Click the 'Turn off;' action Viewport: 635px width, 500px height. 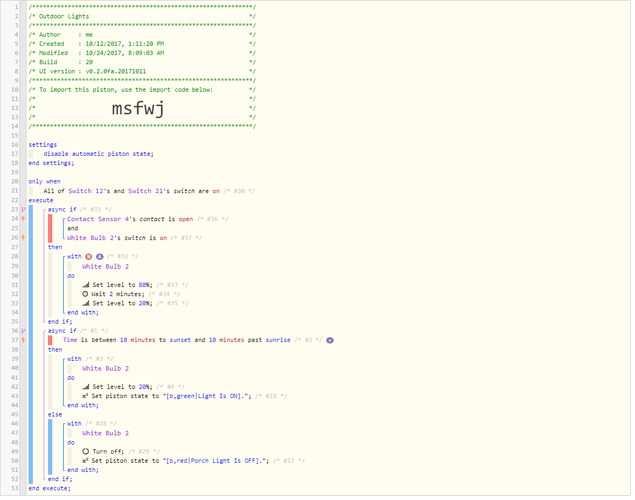click(x=108, y=451)
